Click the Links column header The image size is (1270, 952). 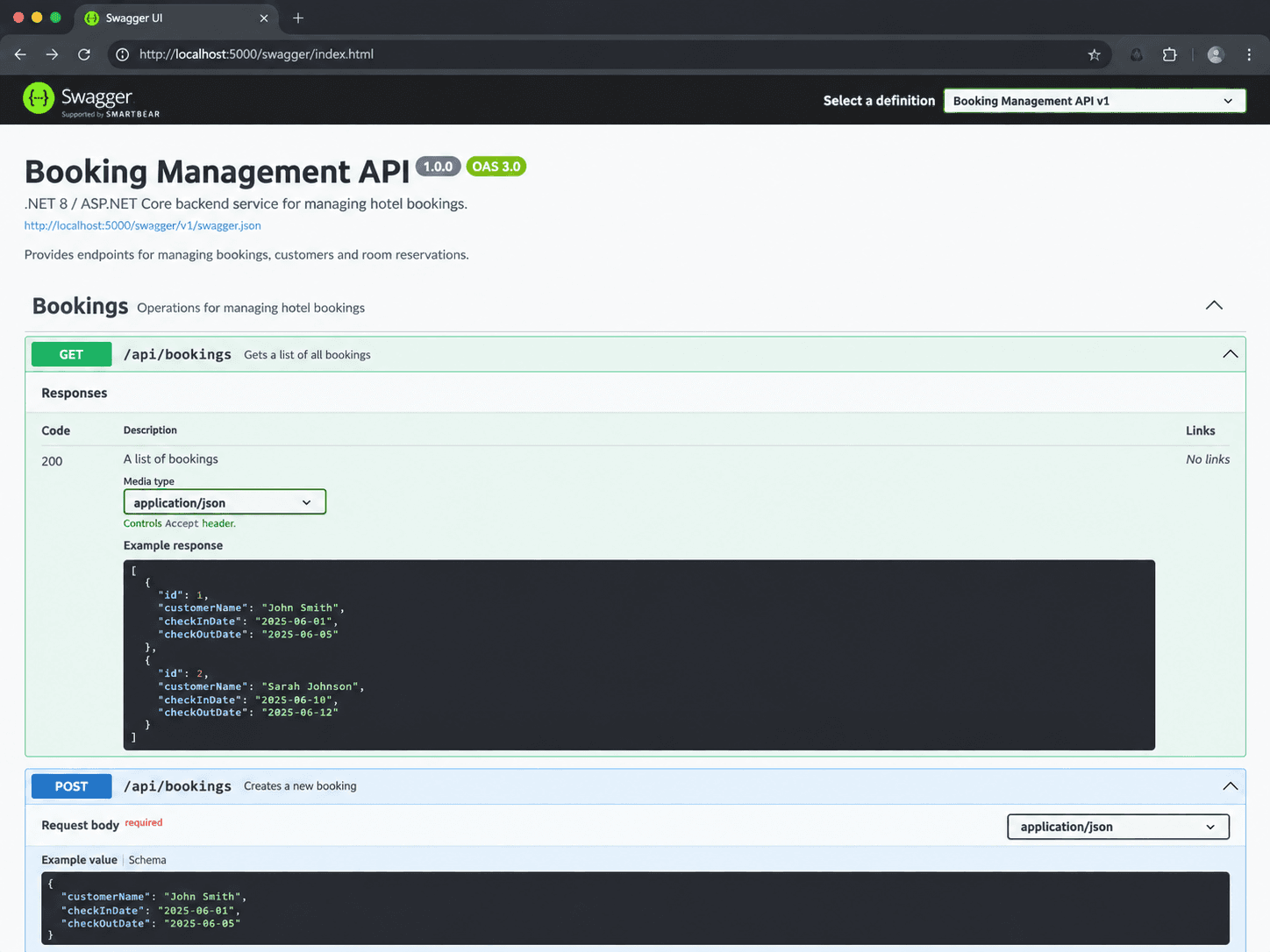pyautogui.click(x=1201, y=430)
